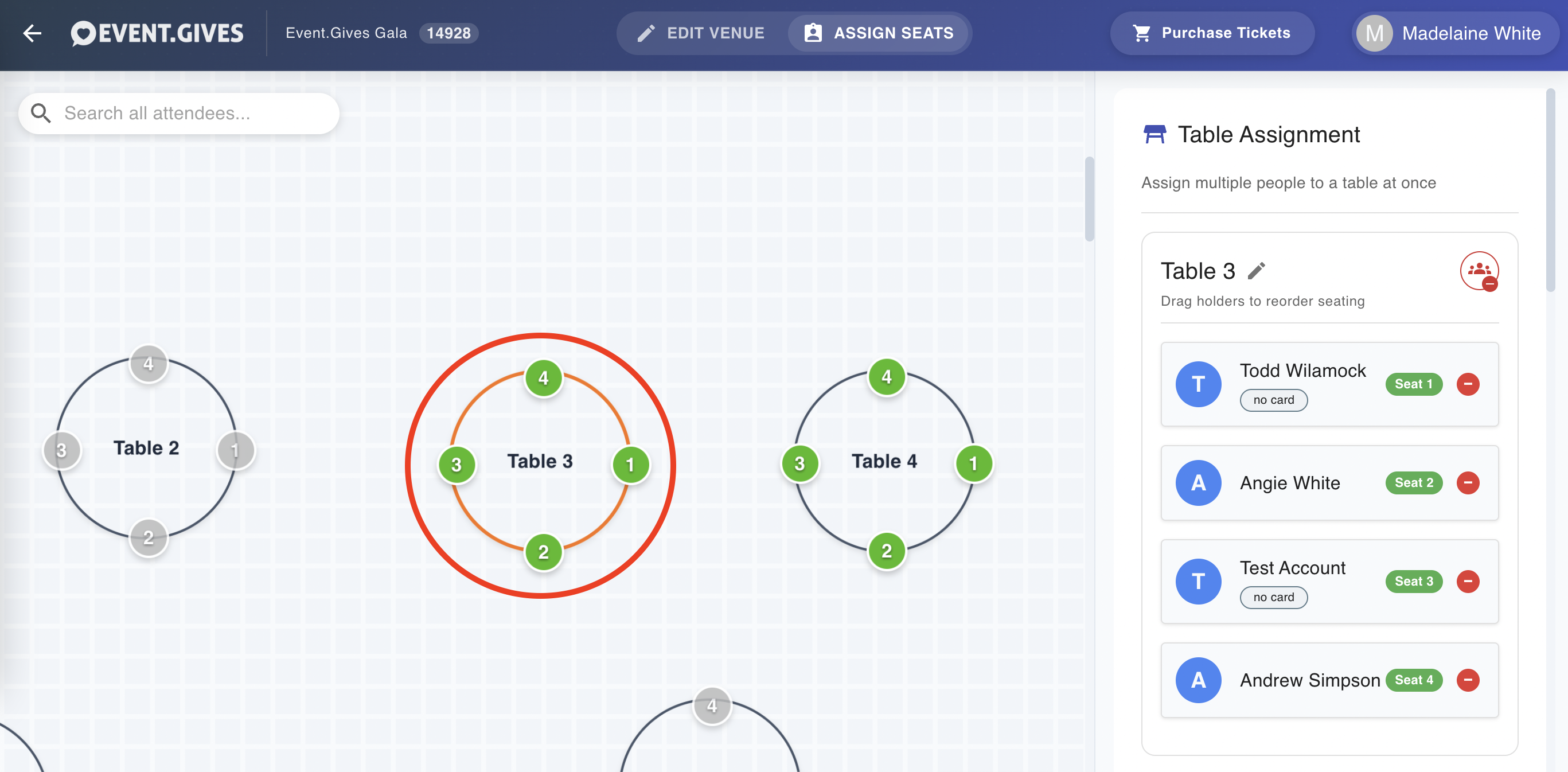Open Purchase Tickets

click(1211, 33)
